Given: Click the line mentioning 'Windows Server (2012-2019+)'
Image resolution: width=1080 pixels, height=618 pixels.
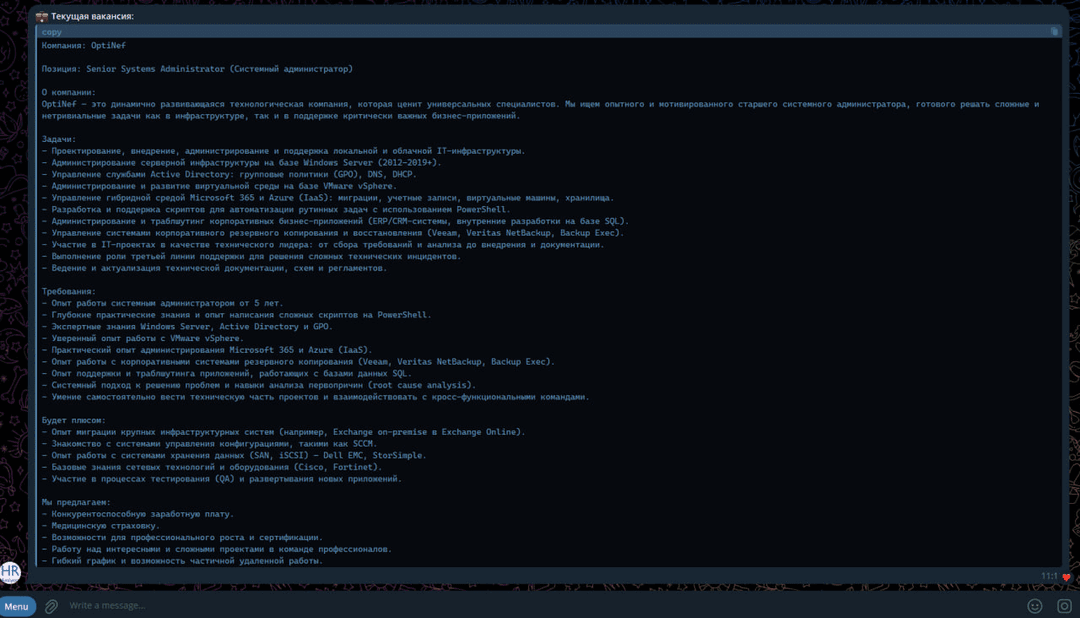Looking at the screenshot, I should tap(241, 163).
